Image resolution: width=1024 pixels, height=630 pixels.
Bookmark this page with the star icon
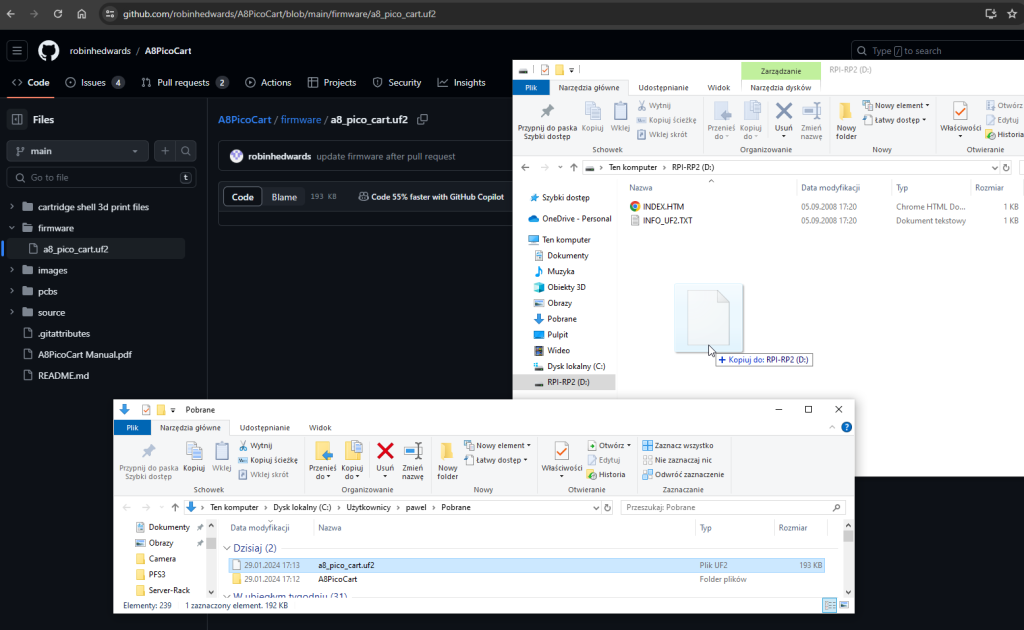pos(1012,14)
